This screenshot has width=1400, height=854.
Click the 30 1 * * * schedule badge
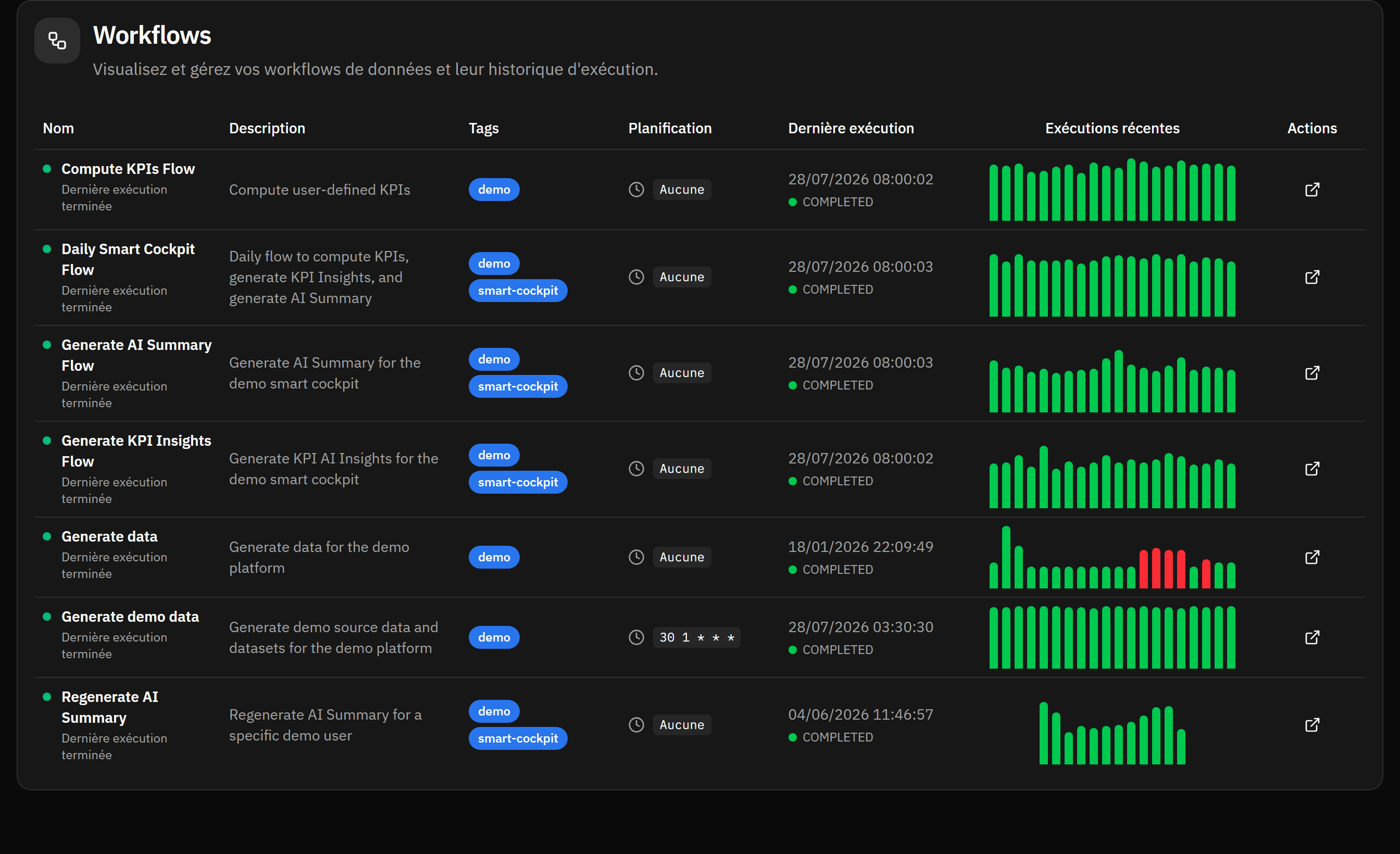click(696, 637)
